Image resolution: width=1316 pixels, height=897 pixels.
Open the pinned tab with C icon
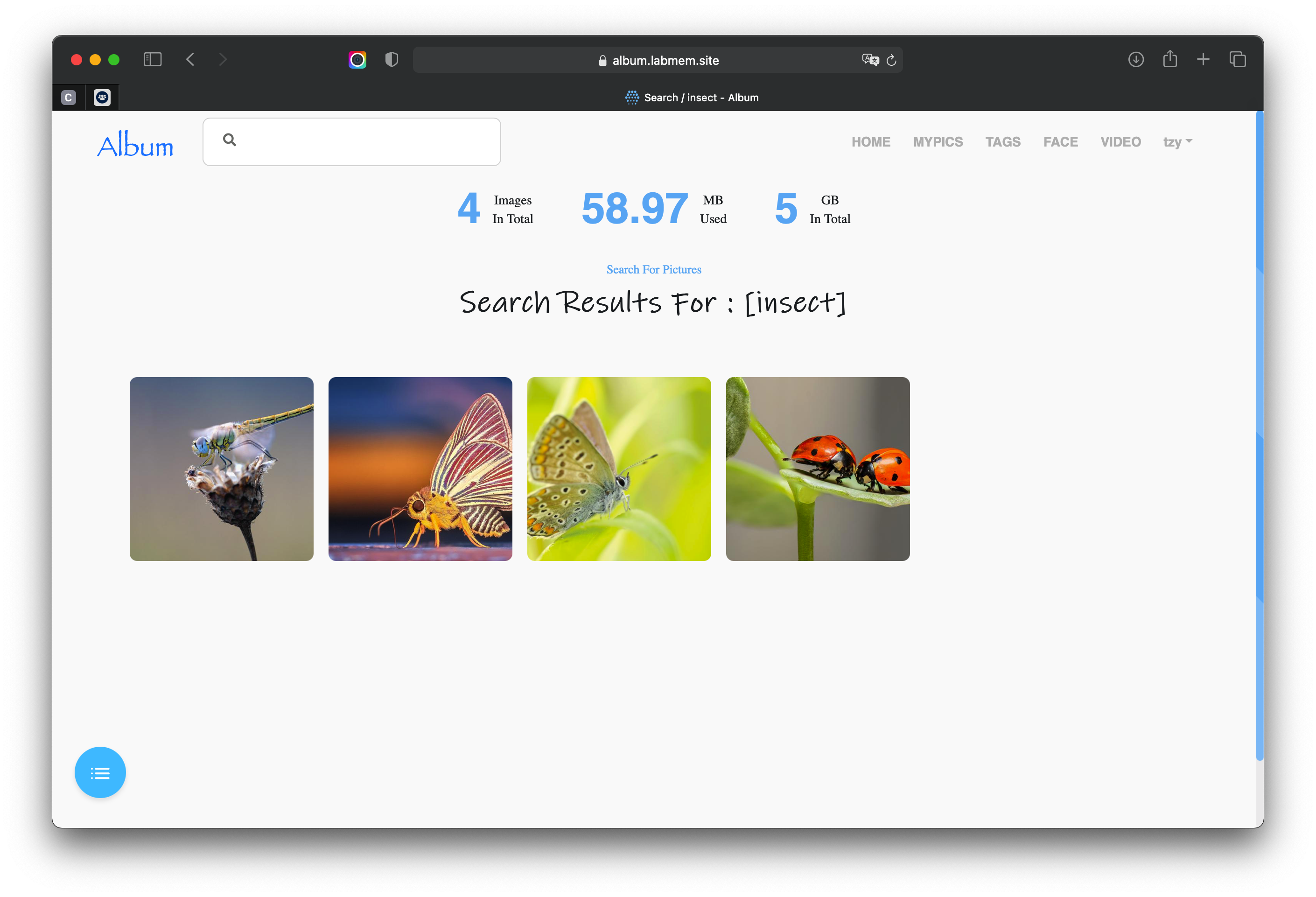coord(69,98)
